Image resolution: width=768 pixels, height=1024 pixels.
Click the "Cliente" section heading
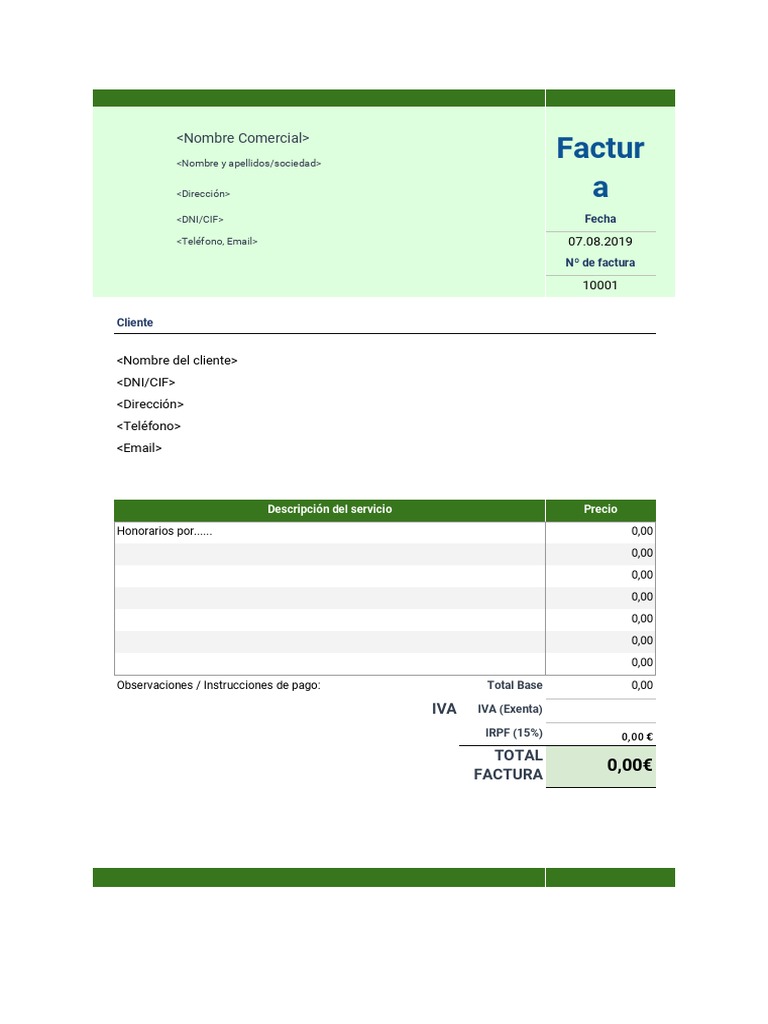coord(135,323)
